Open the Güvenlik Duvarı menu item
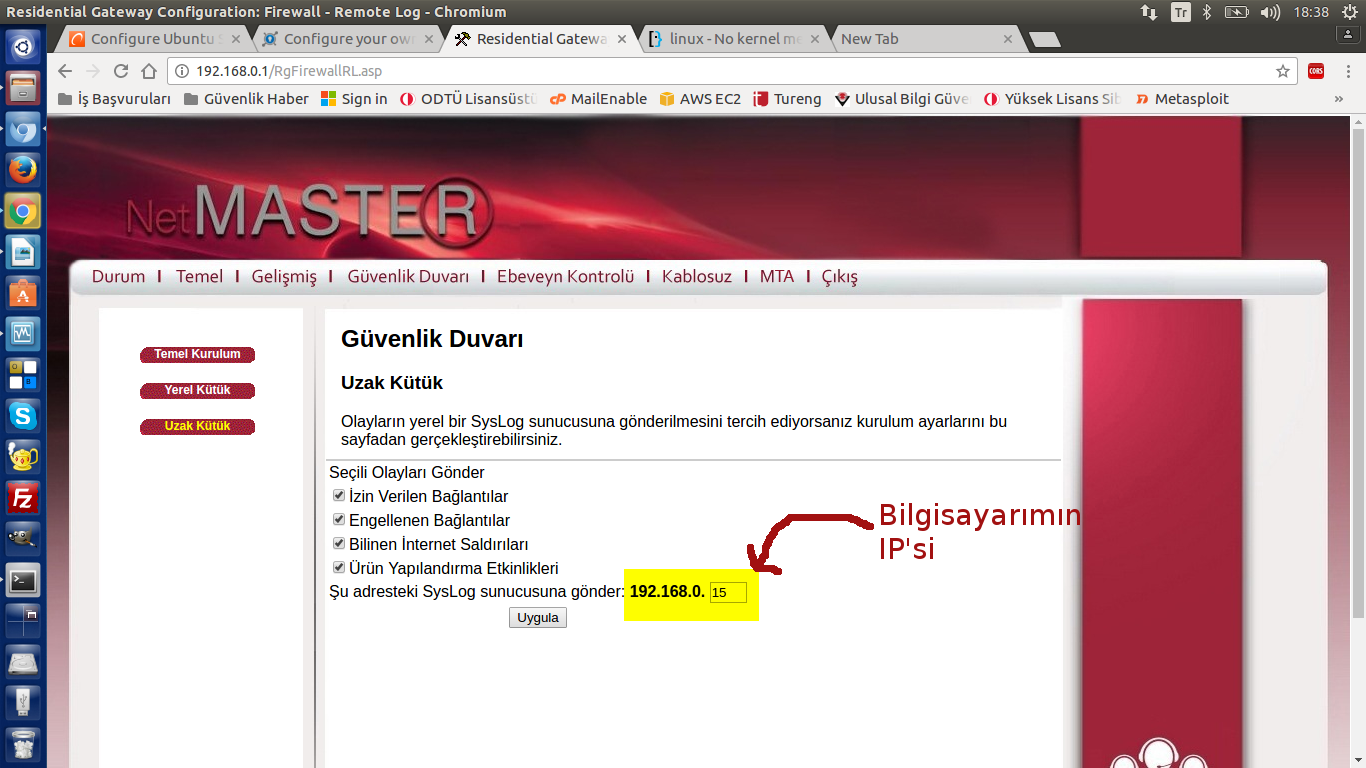This screenshot has width=1366, height=768. (x=408, y=276)
